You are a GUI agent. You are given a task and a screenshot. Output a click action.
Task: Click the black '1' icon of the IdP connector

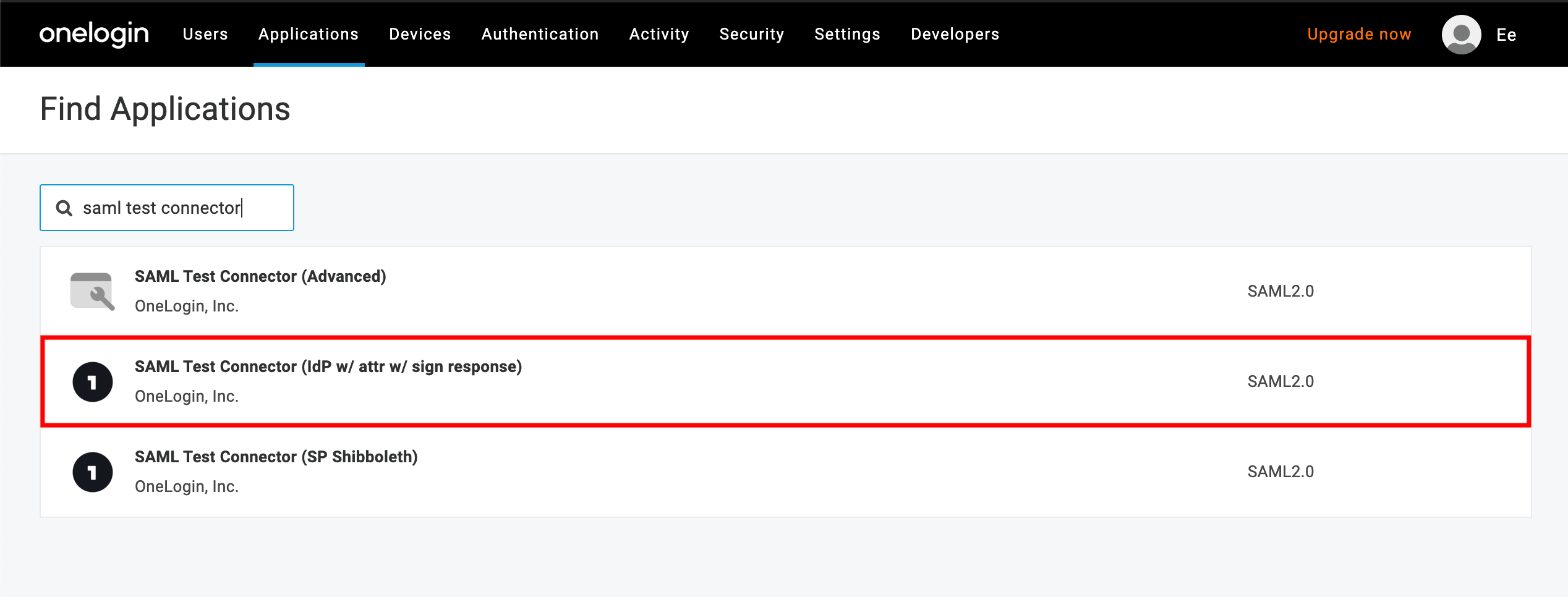click(x=93, y=381)
